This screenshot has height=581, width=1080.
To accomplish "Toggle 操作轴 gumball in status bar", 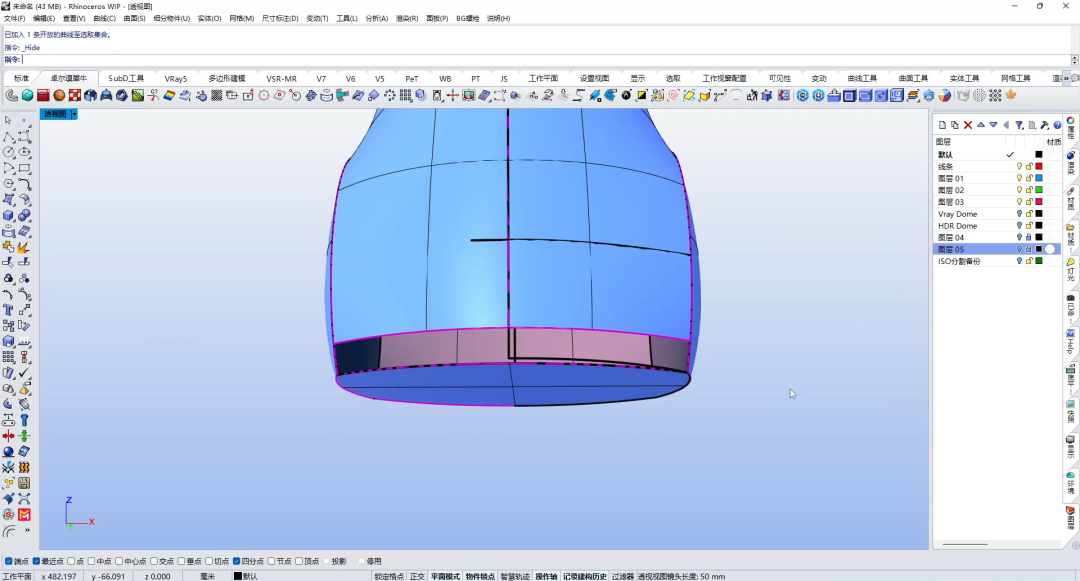I will pos(546,576).
